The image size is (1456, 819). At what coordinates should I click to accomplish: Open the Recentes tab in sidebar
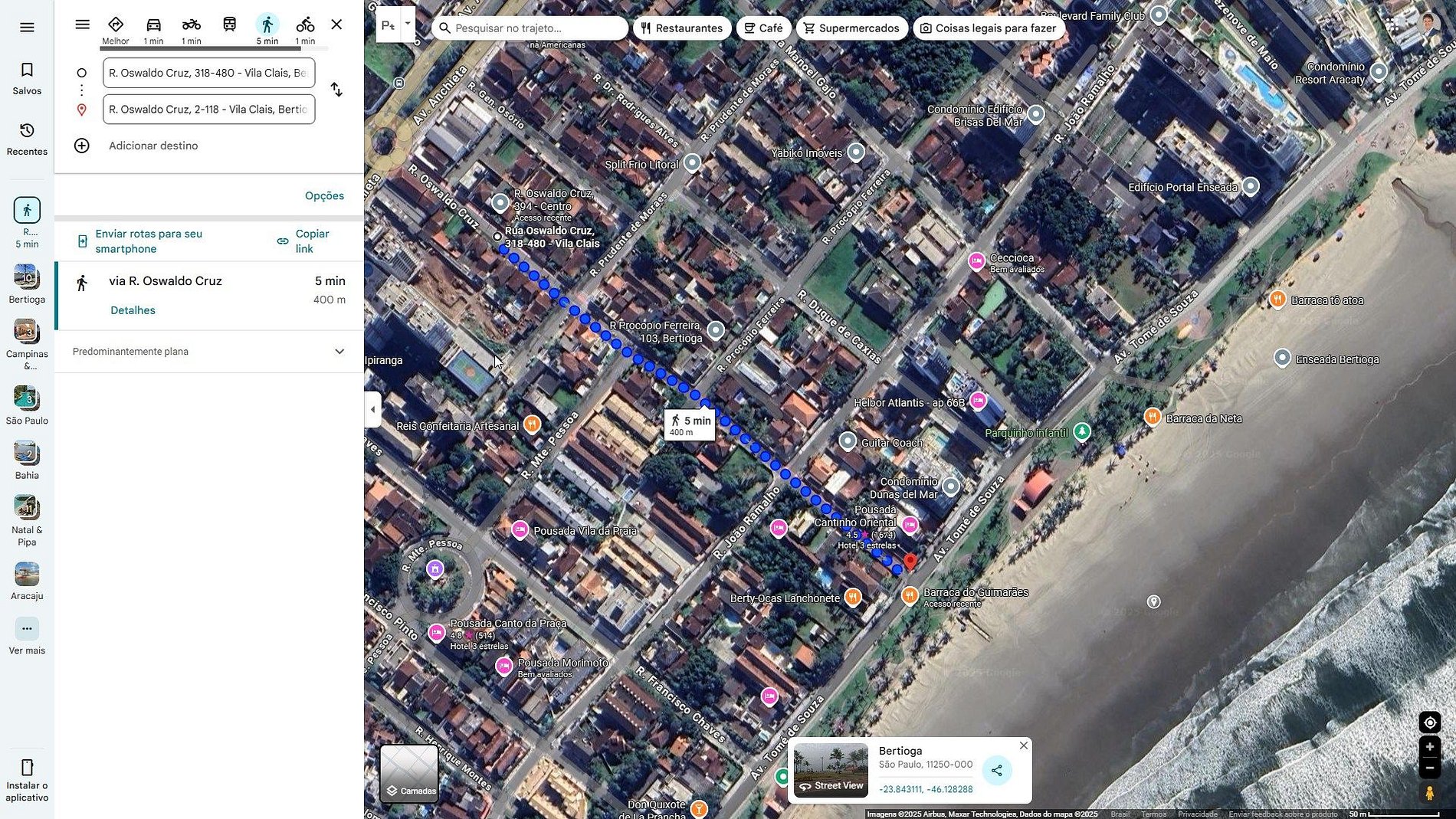tap(27, 139)
